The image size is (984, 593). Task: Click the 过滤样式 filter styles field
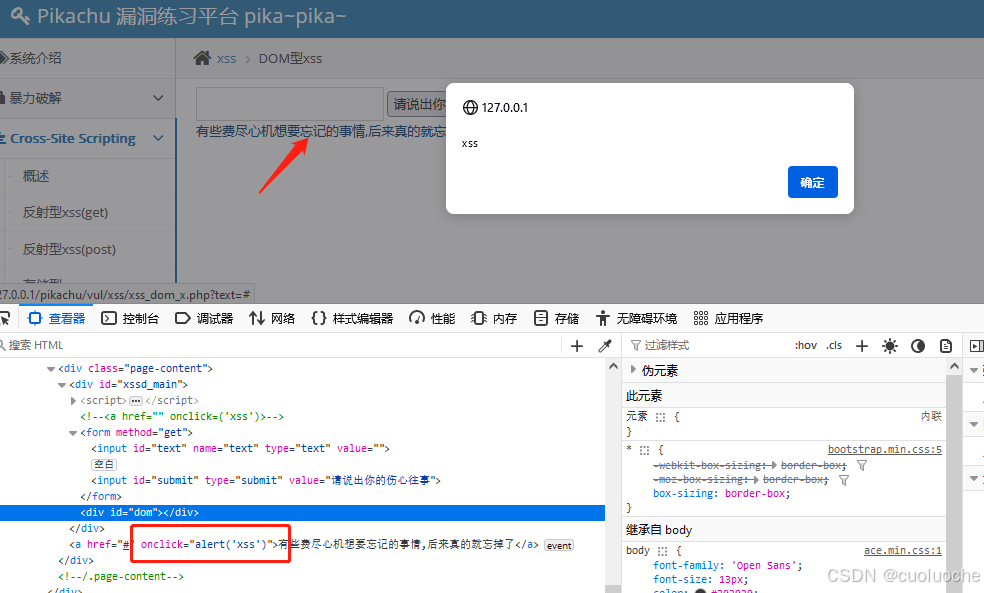[709, 345]
